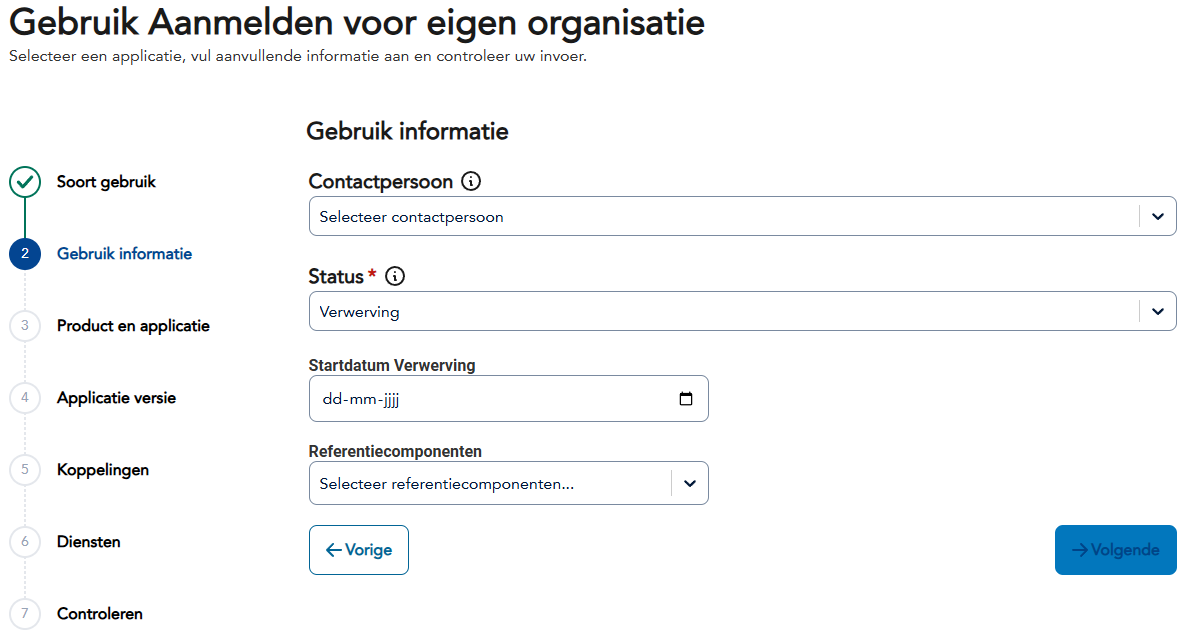Expand the Selecteer contactpersoon dropdown
1189x637 pixels.
pos(1157,216)
